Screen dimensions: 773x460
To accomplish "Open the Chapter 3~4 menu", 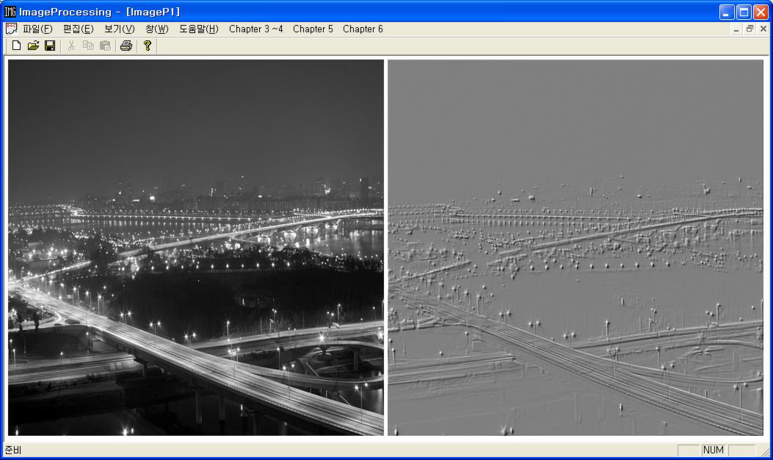I will 256,29.
